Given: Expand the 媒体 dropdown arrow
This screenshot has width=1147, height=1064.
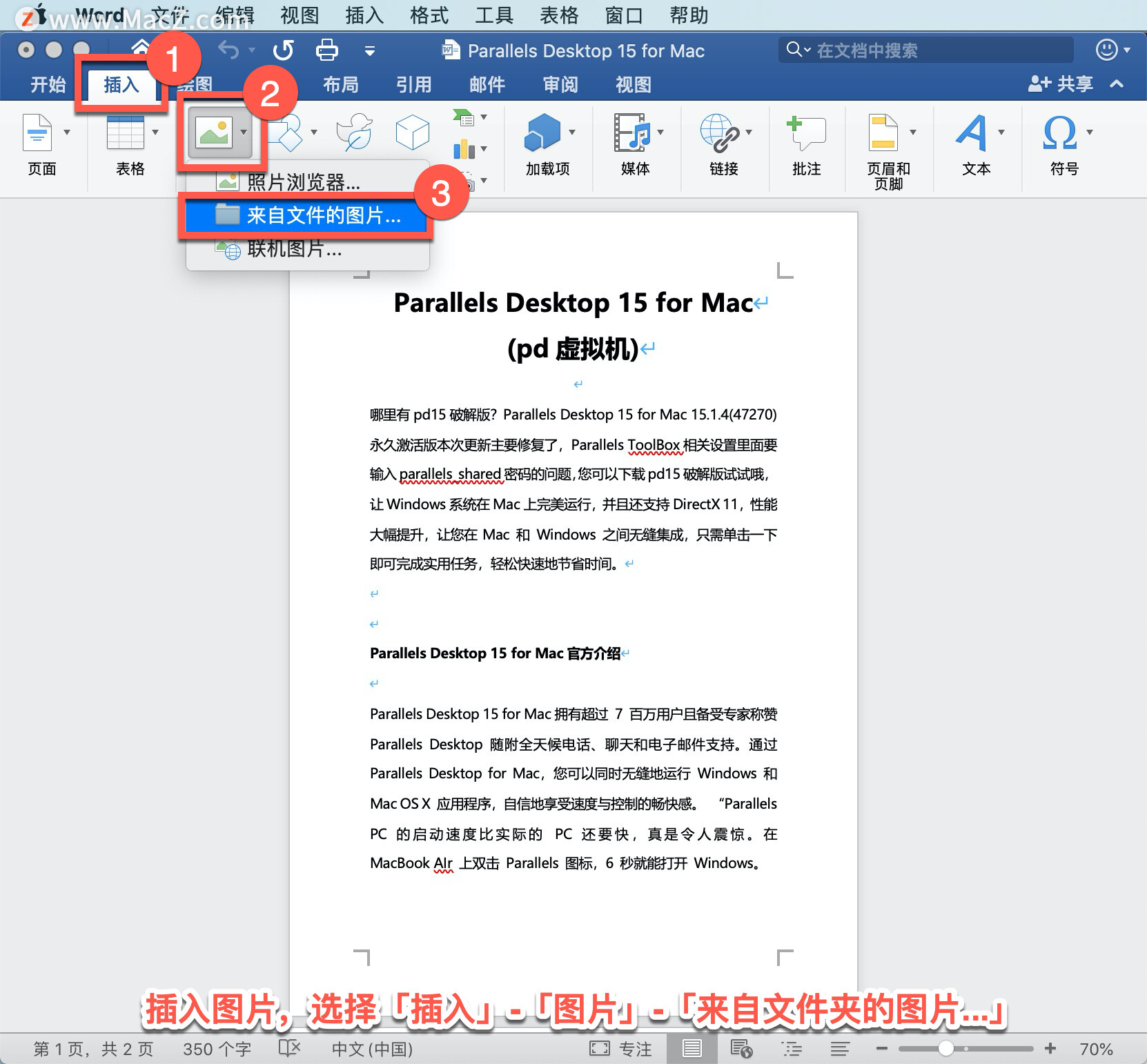Looking at the screenshot, I should click(660, 132).
